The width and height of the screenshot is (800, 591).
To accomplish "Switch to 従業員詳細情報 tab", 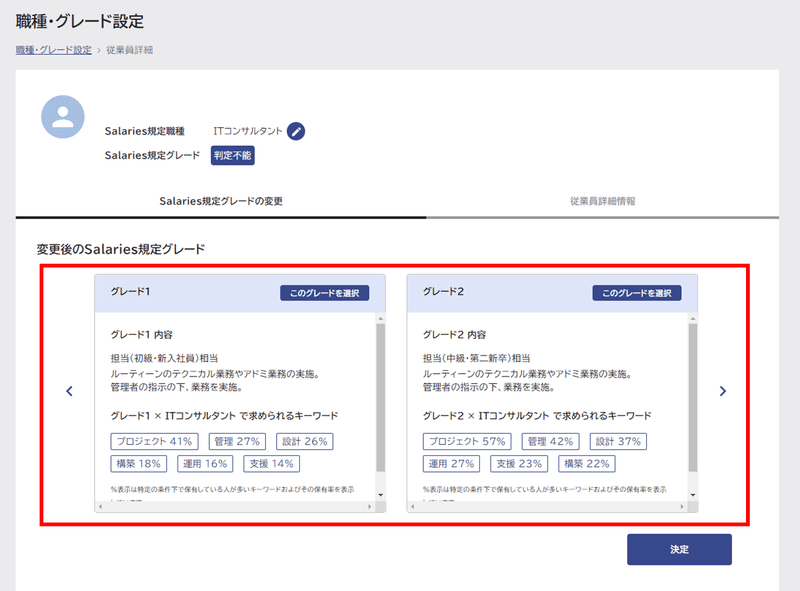I will click(x=603, y=201).
